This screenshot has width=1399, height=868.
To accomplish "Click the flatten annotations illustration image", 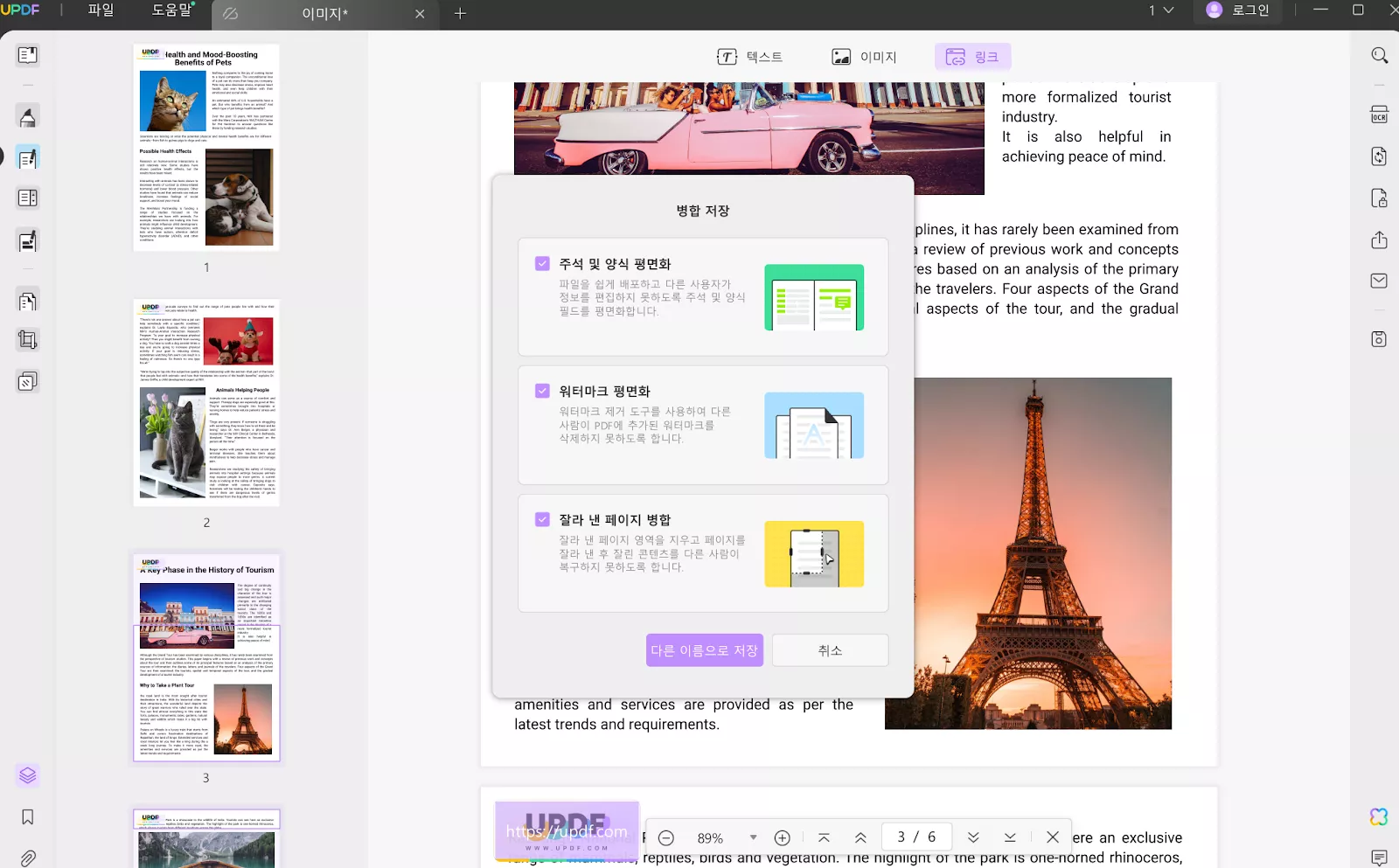I will pos(814,297).
